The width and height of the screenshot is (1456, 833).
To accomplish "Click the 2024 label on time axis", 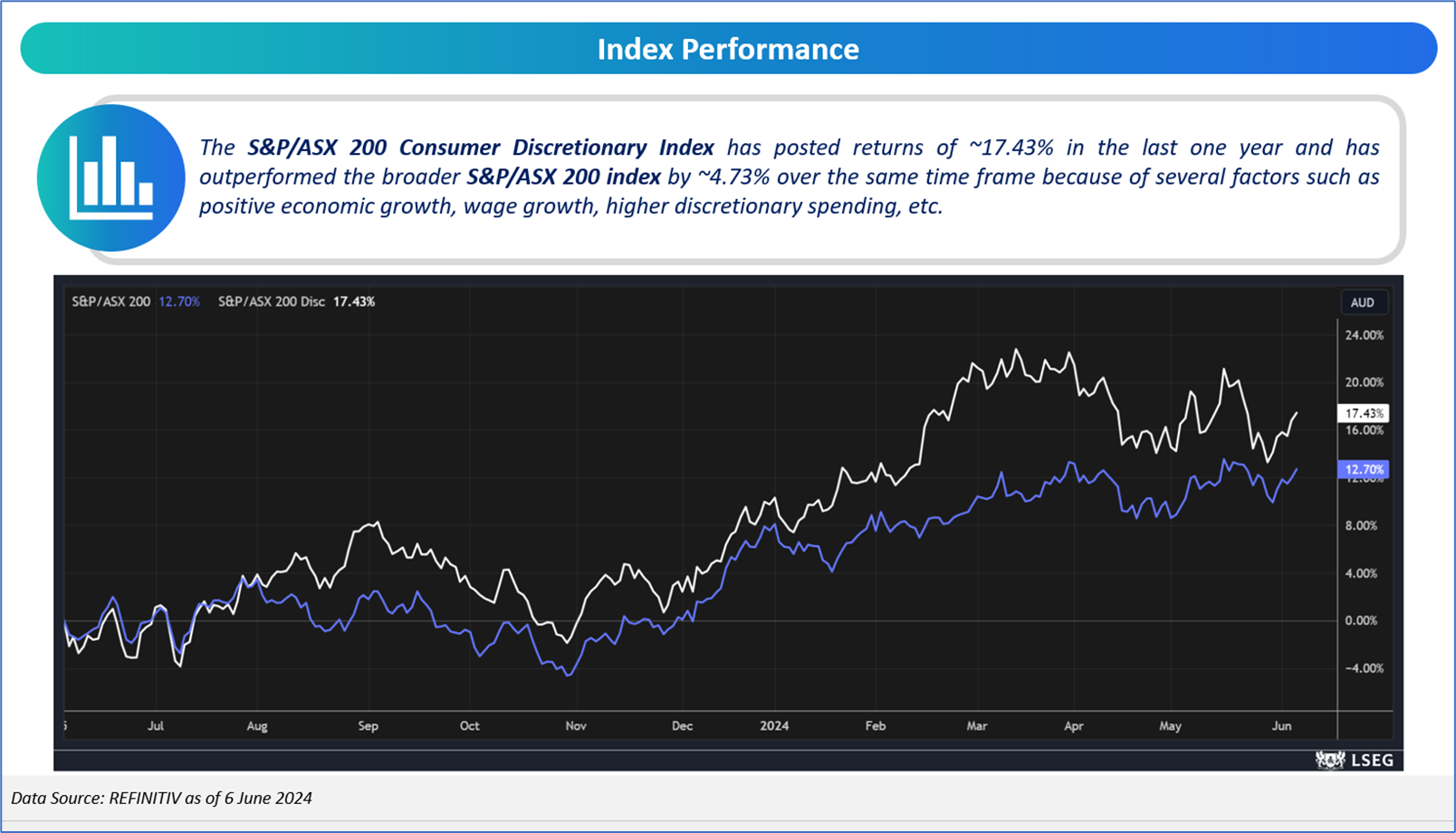I will [774, 726].
